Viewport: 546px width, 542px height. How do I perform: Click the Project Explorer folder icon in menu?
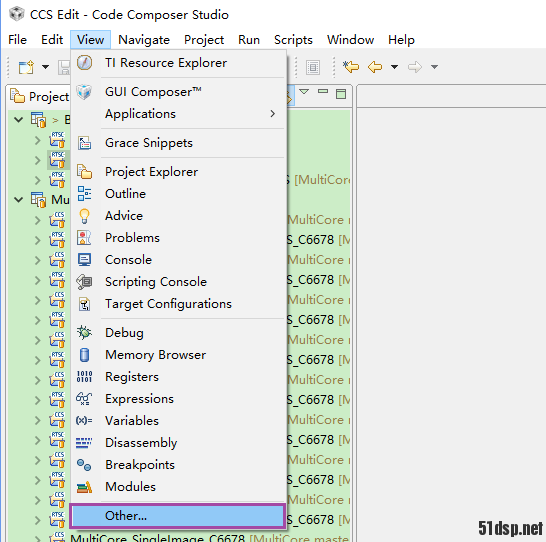[84, 172]
